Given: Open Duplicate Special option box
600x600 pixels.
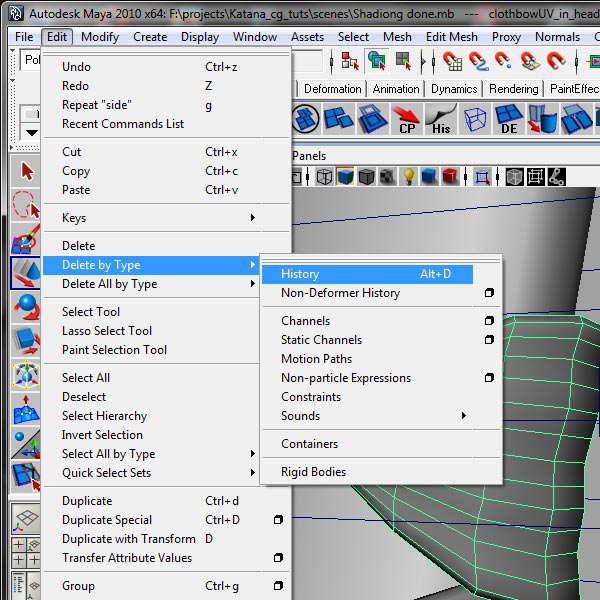Looking at the screenshot, I should tap(278, 520).
